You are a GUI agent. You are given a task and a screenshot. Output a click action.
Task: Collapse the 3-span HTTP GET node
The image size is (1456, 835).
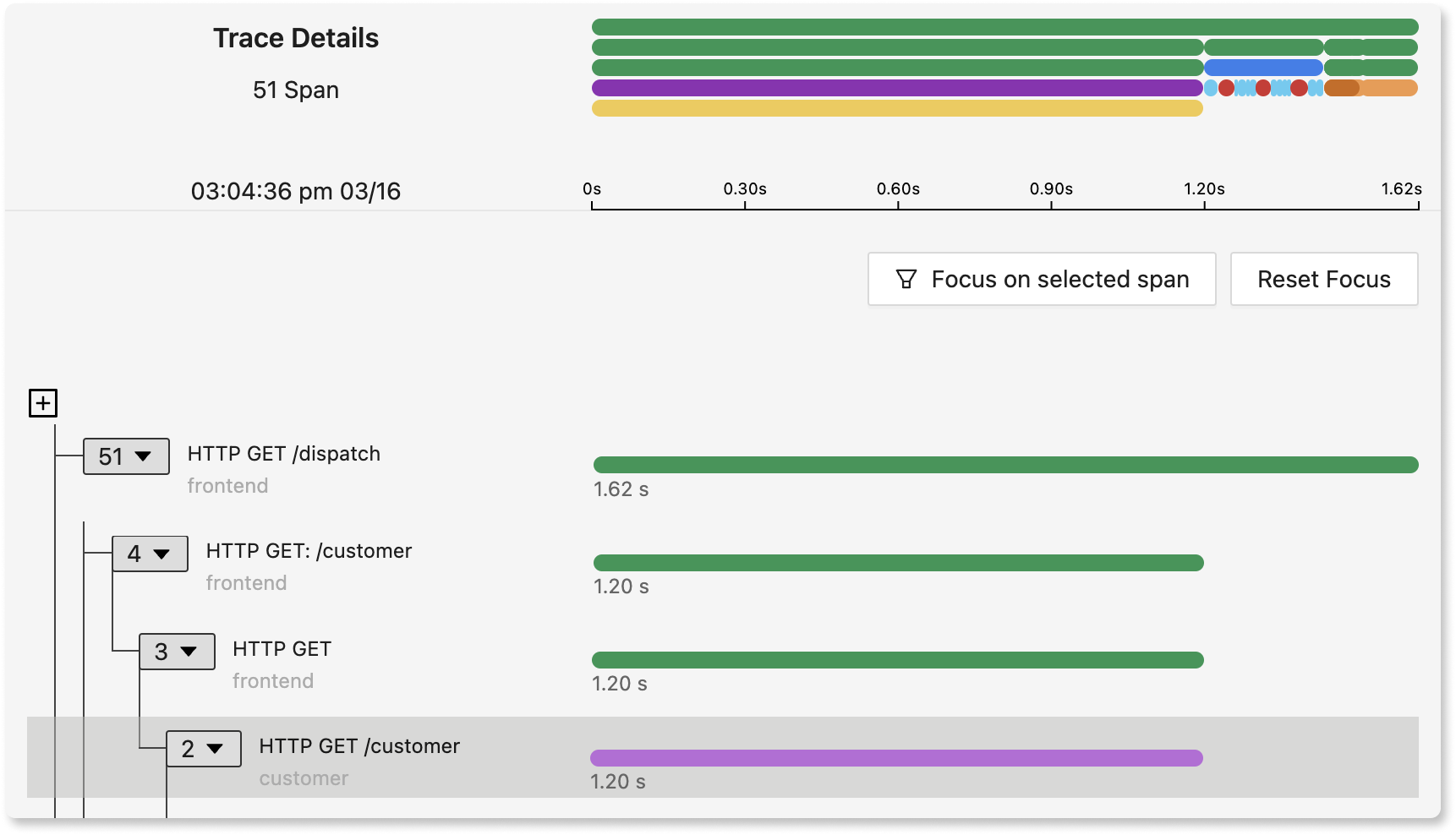tap(177, 652)
